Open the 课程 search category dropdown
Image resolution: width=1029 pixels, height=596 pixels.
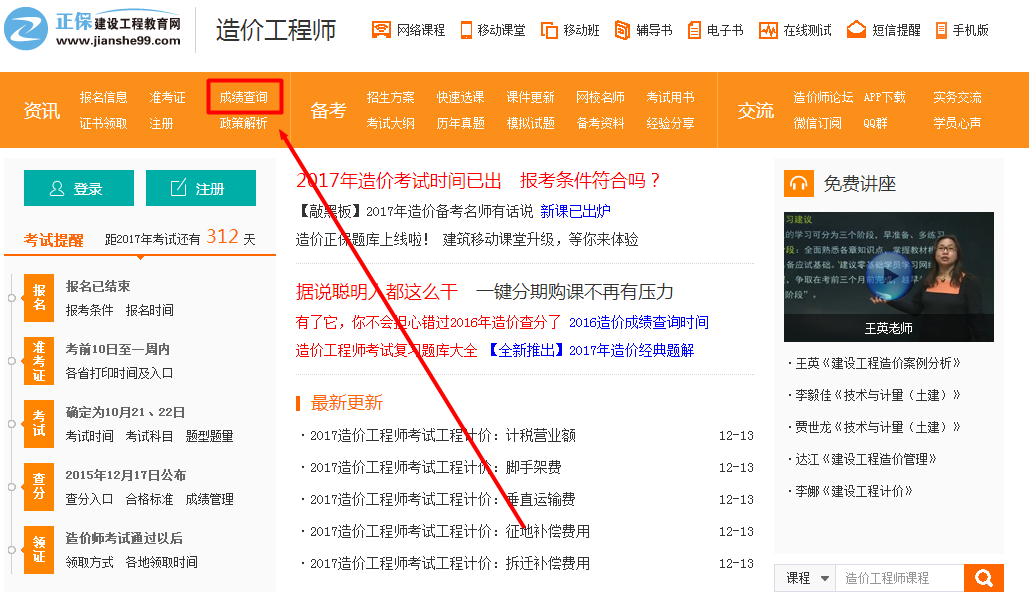pyautogui.click(x=804, y=577)
